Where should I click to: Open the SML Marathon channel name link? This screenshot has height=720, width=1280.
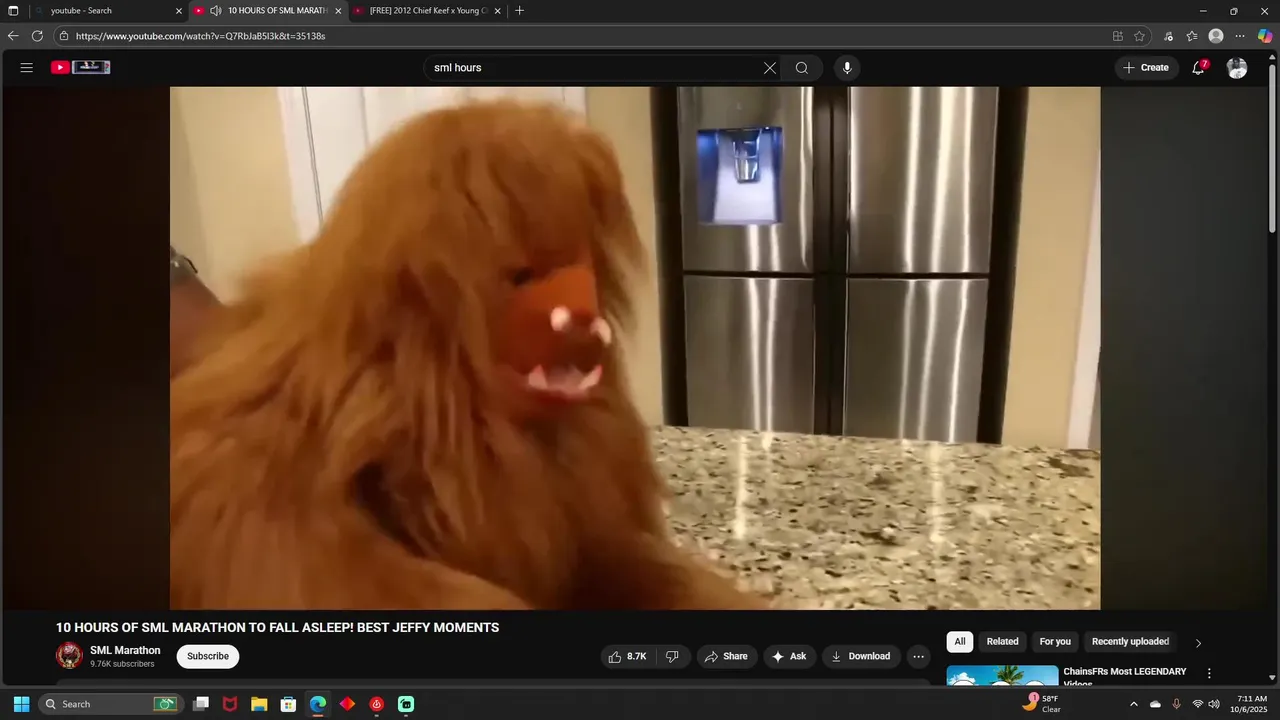tap(125, 650)
